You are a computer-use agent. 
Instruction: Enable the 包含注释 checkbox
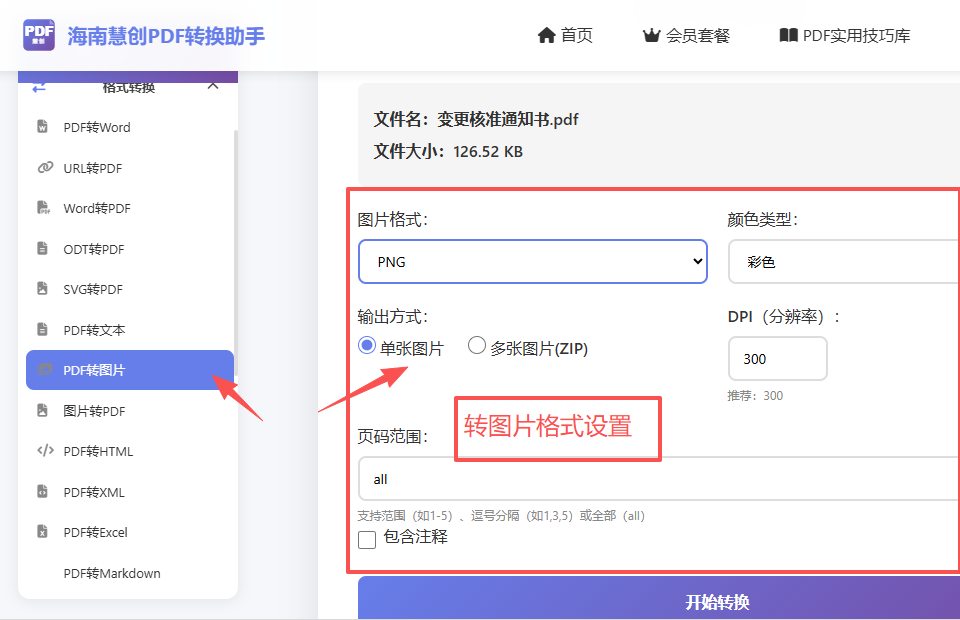click(367, 540)
